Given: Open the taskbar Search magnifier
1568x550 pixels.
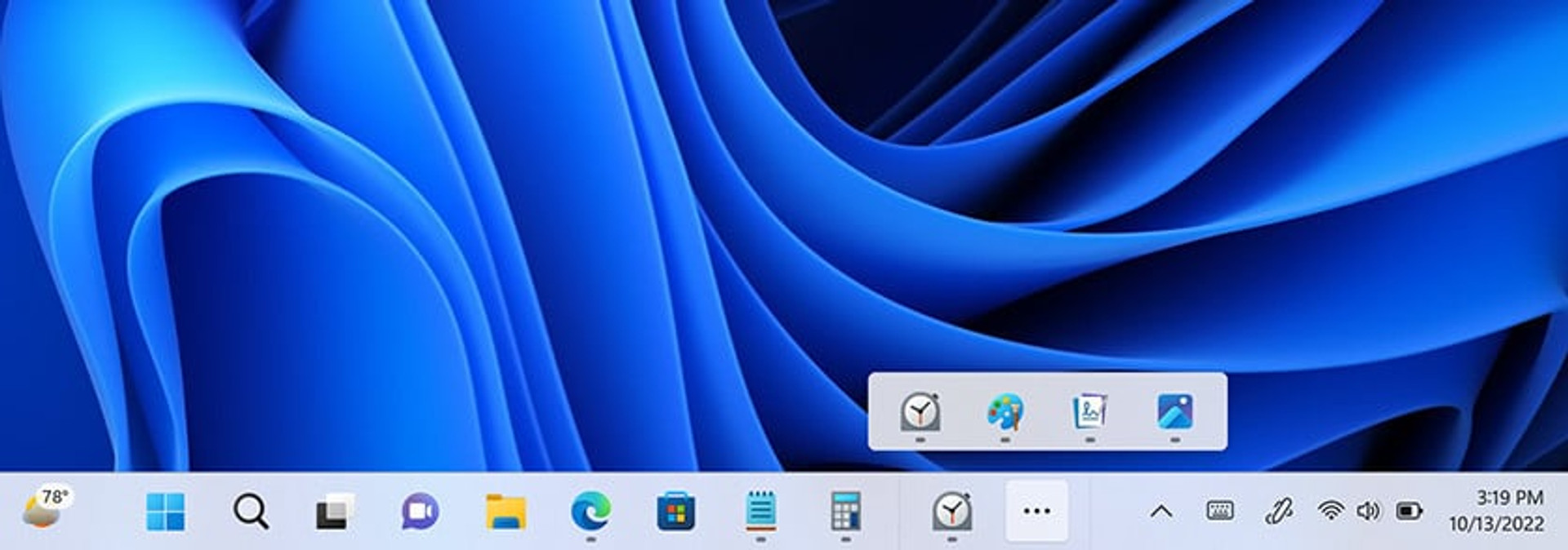Looking at the screenshot, I should click(x=250, y=512).
